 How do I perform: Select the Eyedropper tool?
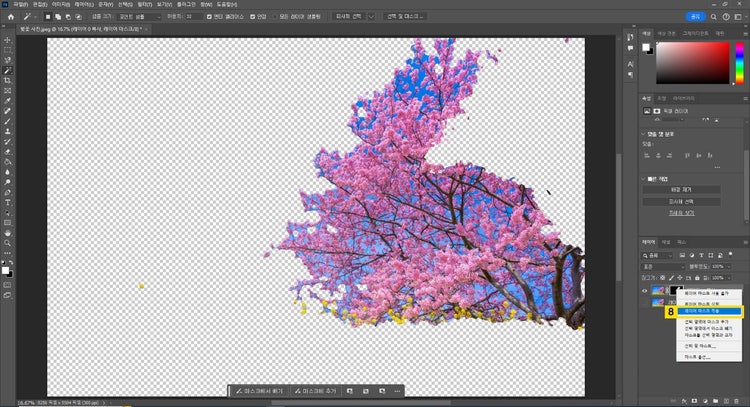pyautogui.click(x=8, y=100)
